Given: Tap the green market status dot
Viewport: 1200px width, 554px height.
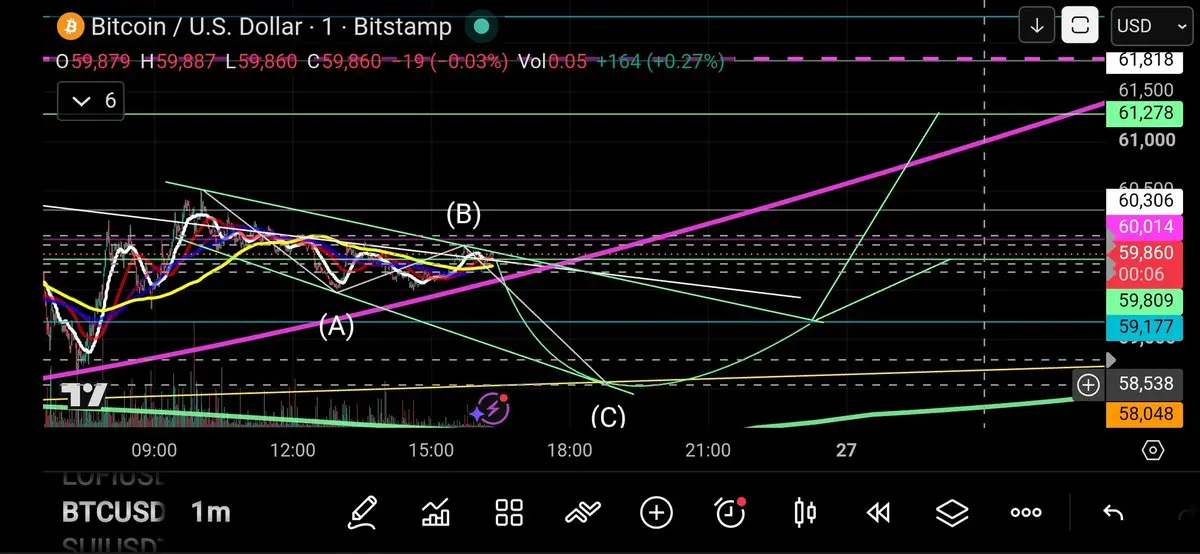Looking at the screenshot, I should [481, 27].
